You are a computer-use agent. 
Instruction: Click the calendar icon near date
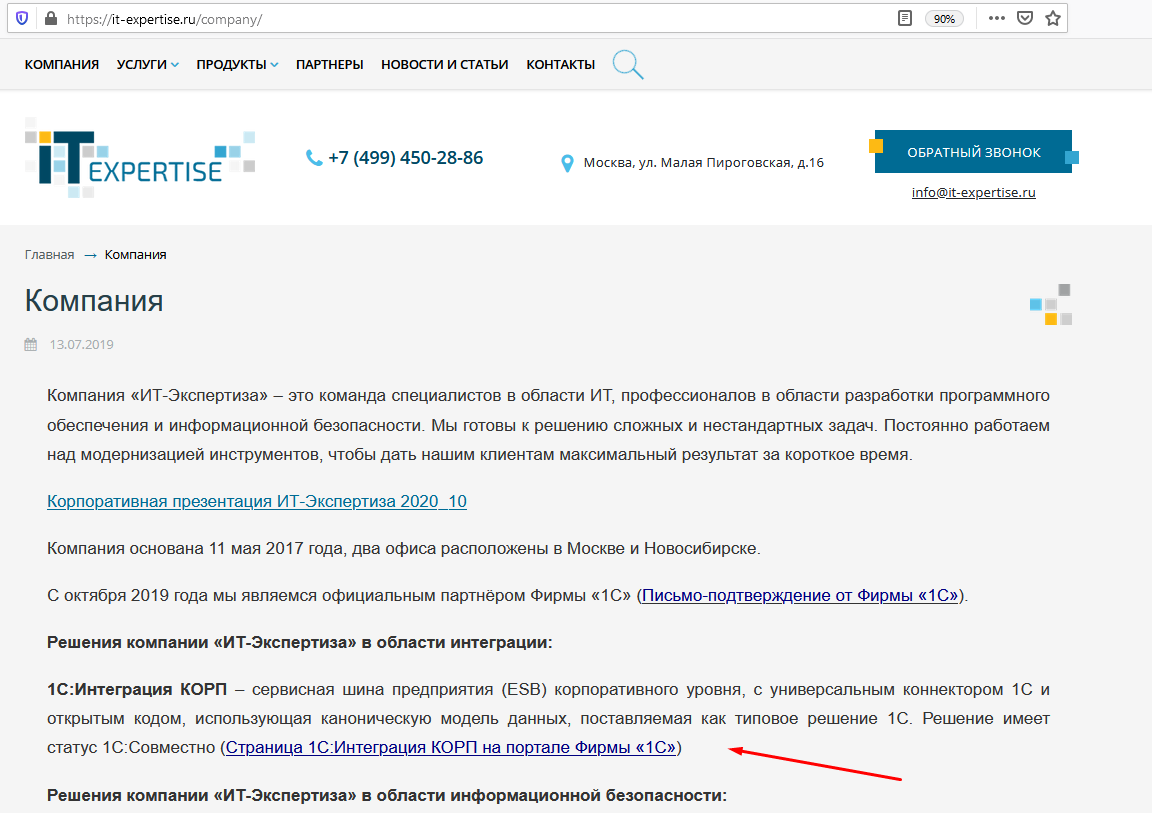31,344
